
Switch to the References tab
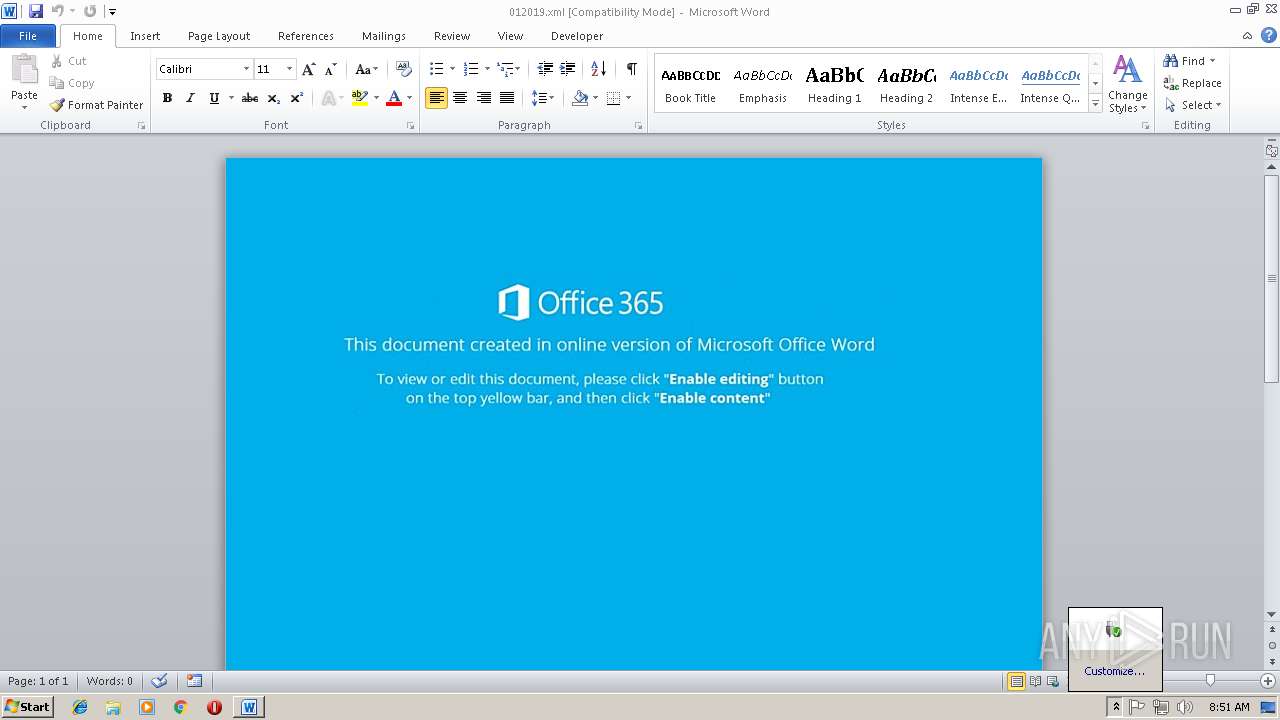point(306,36)
